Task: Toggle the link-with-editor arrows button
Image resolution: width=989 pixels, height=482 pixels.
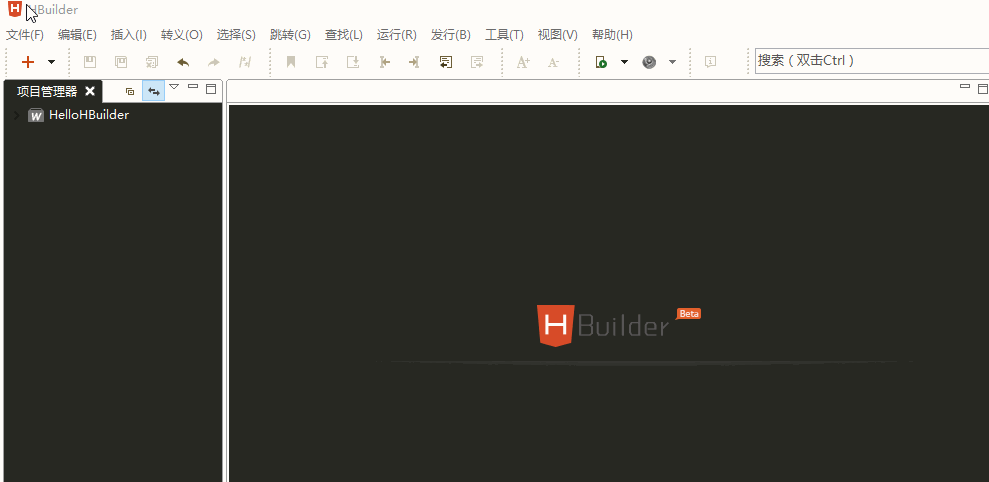Action: click(x=153, y=91)
